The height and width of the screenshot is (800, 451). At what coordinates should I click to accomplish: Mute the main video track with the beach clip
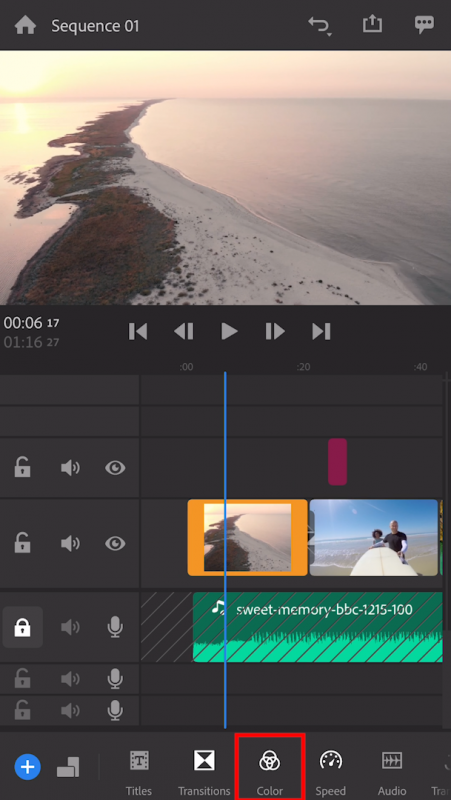point(70,543)
